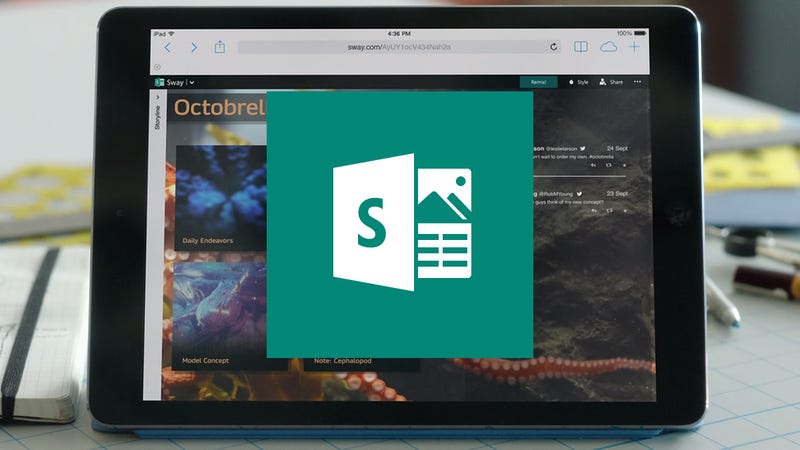
Task: Favorite the 23 Sept tweet
Action: (625, 210)
